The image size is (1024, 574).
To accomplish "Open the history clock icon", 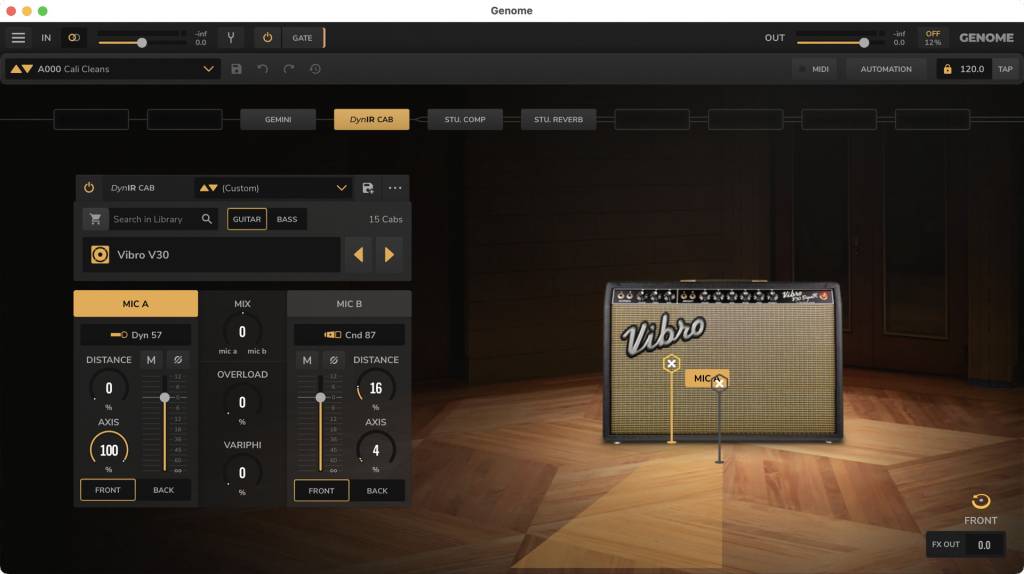I will pos(315,69).
